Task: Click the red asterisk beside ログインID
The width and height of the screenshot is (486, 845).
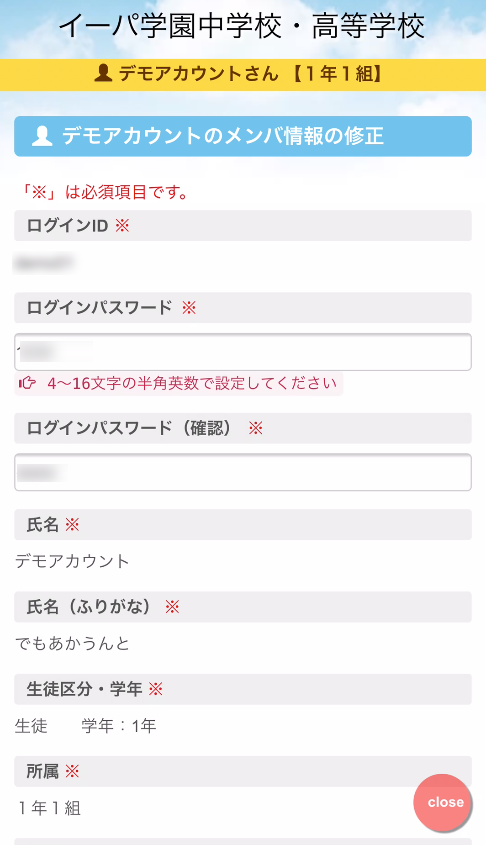Action: [x=122, y=225]
